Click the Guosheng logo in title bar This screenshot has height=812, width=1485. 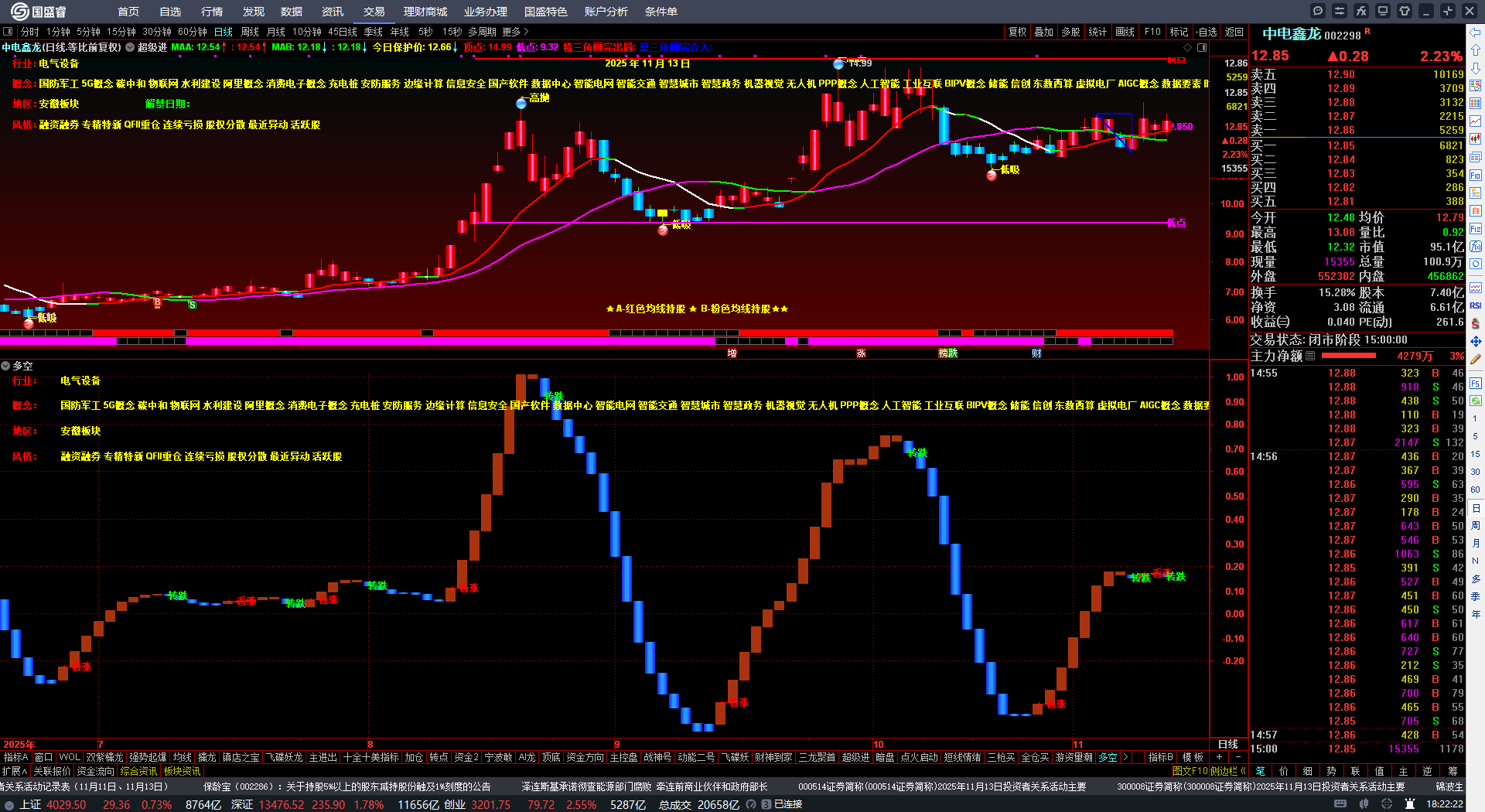pyautogui.click(x=39, y=11)
